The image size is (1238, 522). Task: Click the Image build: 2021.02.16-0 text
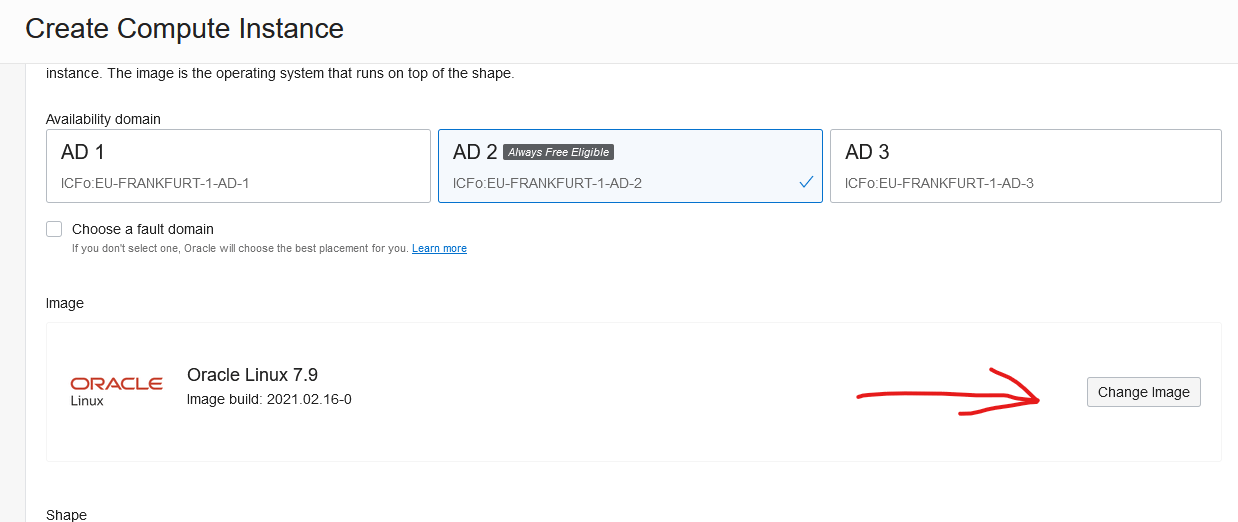point(269,400)
